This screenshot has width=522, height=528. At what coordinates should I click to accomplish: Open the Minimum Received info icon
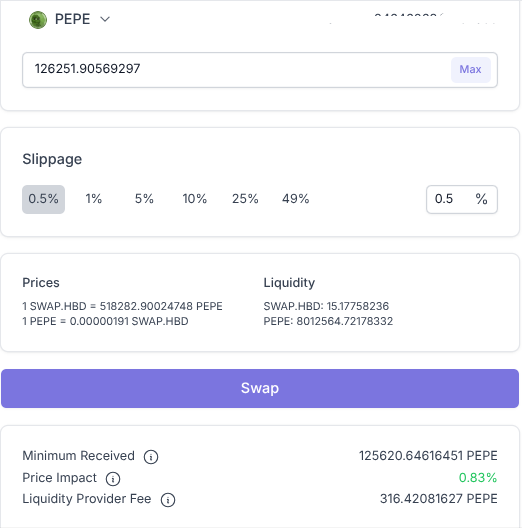click(x=151, y=457)
